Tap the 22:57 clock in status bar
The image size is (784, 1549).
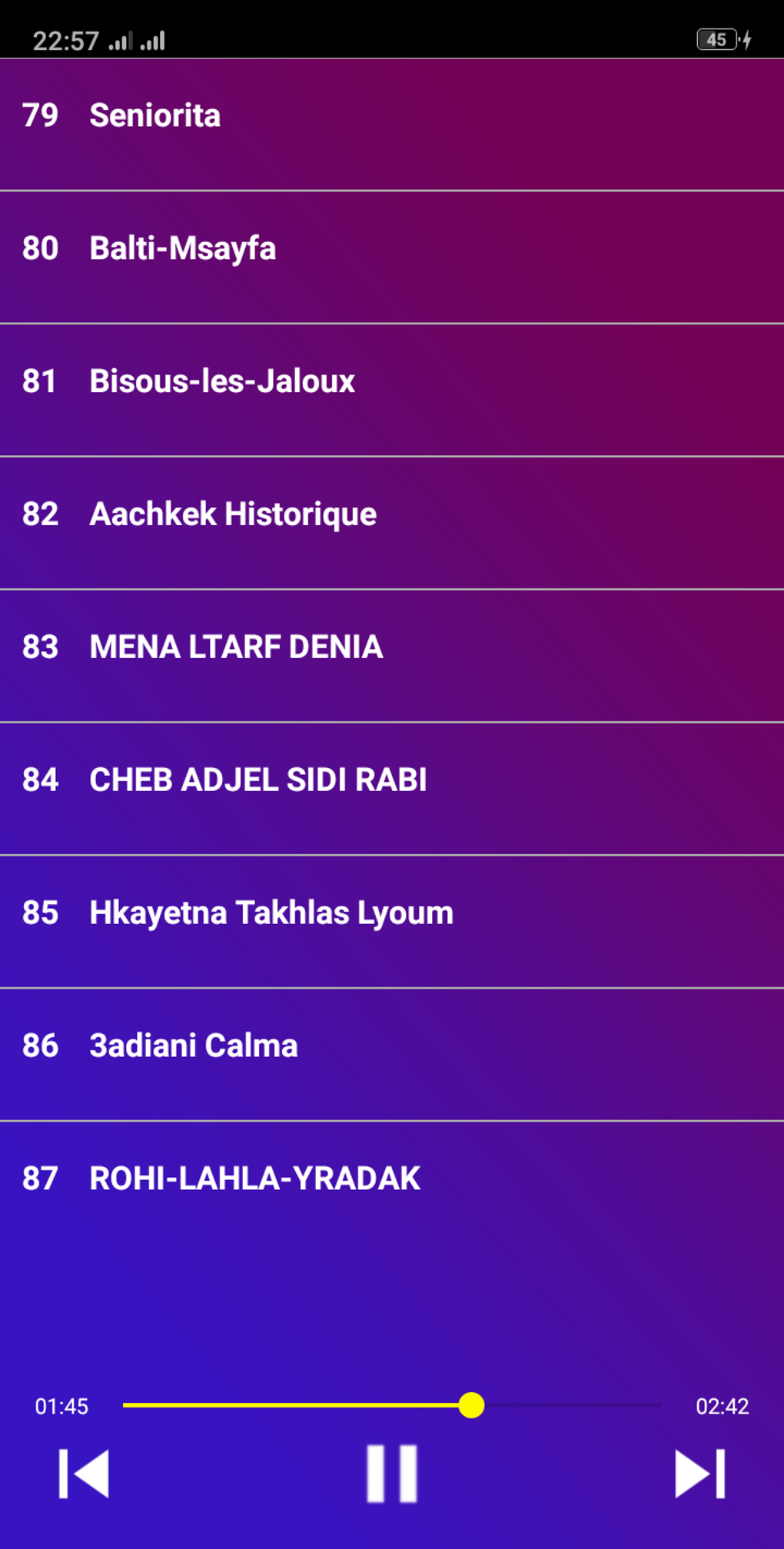click(x=65, y=41)
